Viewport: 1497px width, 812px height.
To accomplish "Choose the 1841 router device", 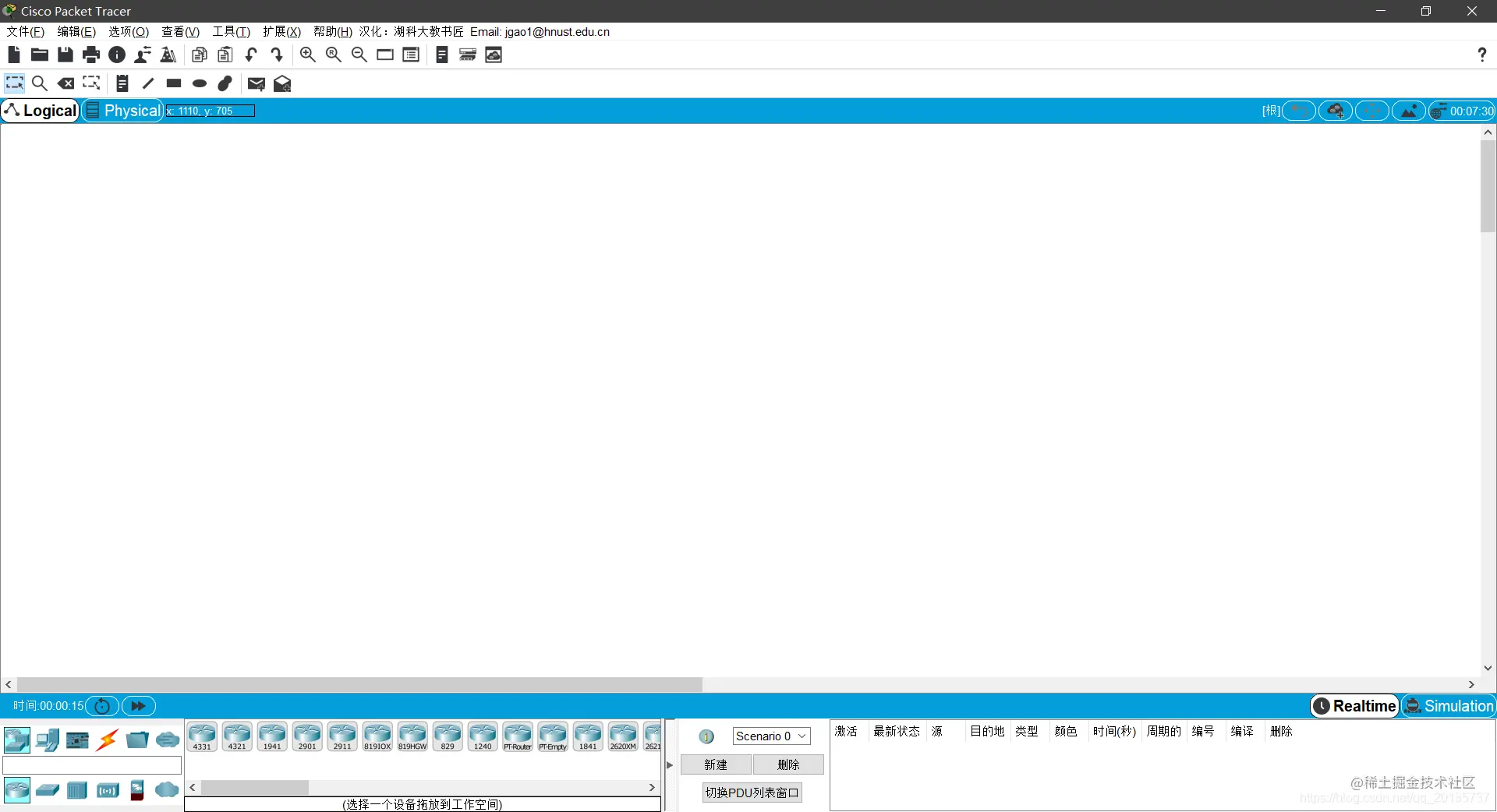I will tap(588, 736).
